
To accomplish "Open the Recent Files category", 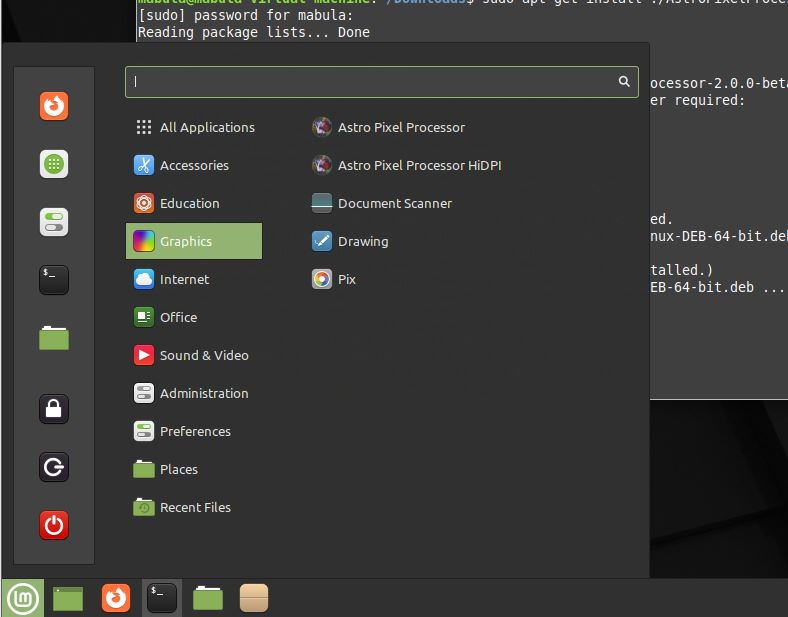I will 194,507.
